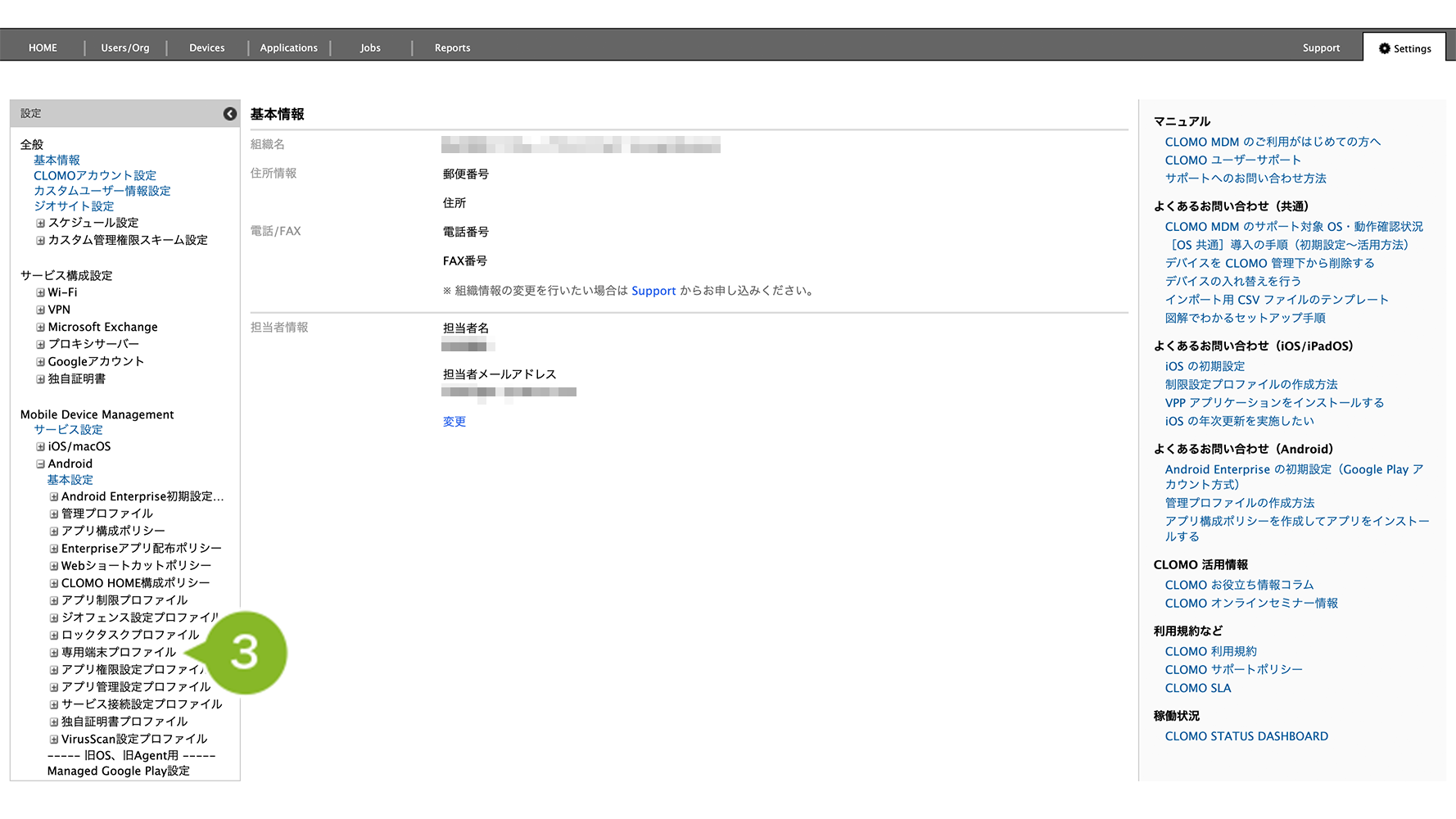This screenshot has width=1456, height=819.
Task: Open the iOS の初期設定 FAQ link
Action: coord(1205,366)
